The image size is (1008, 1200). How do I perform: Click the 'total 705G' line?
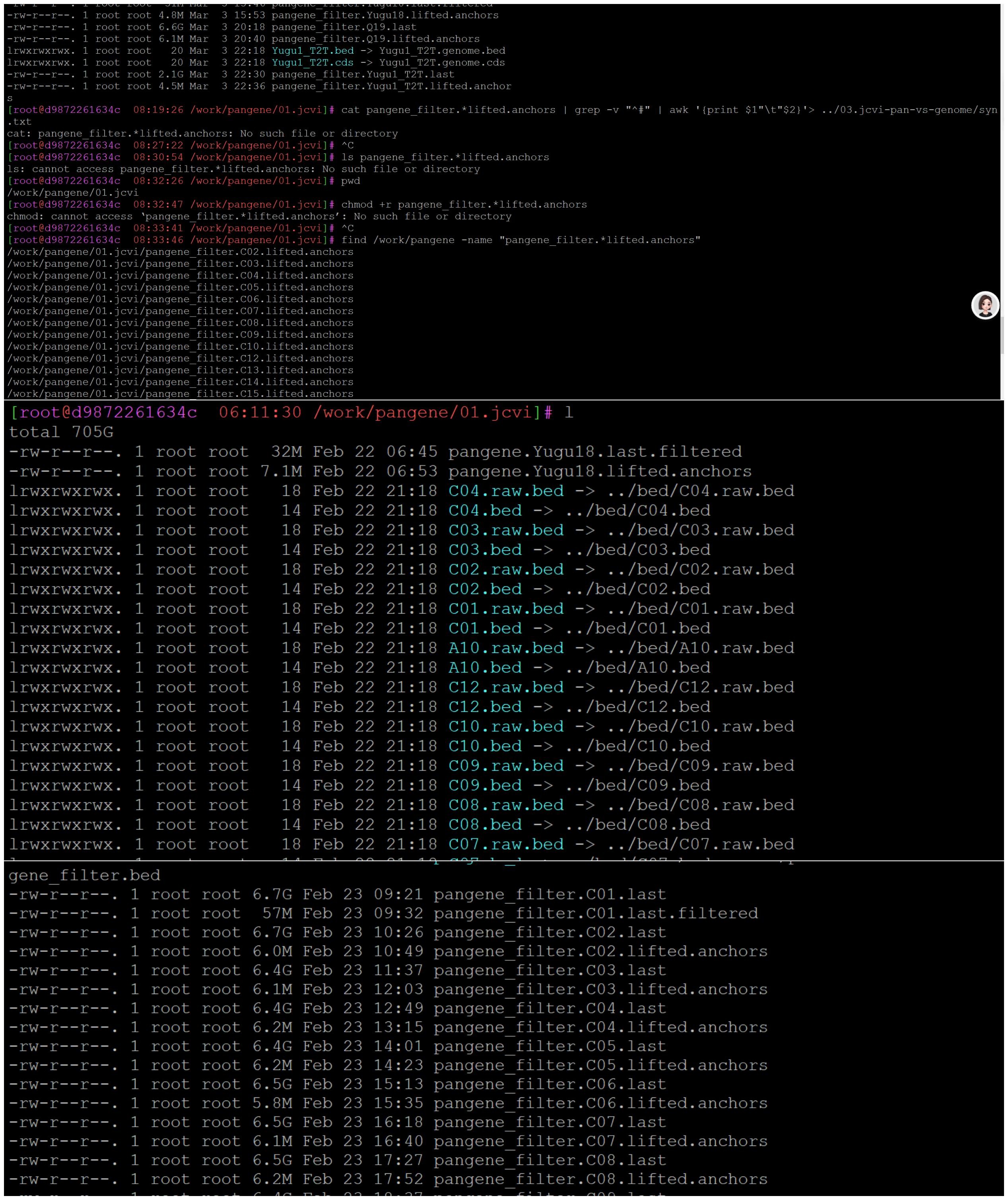point(61,432)
